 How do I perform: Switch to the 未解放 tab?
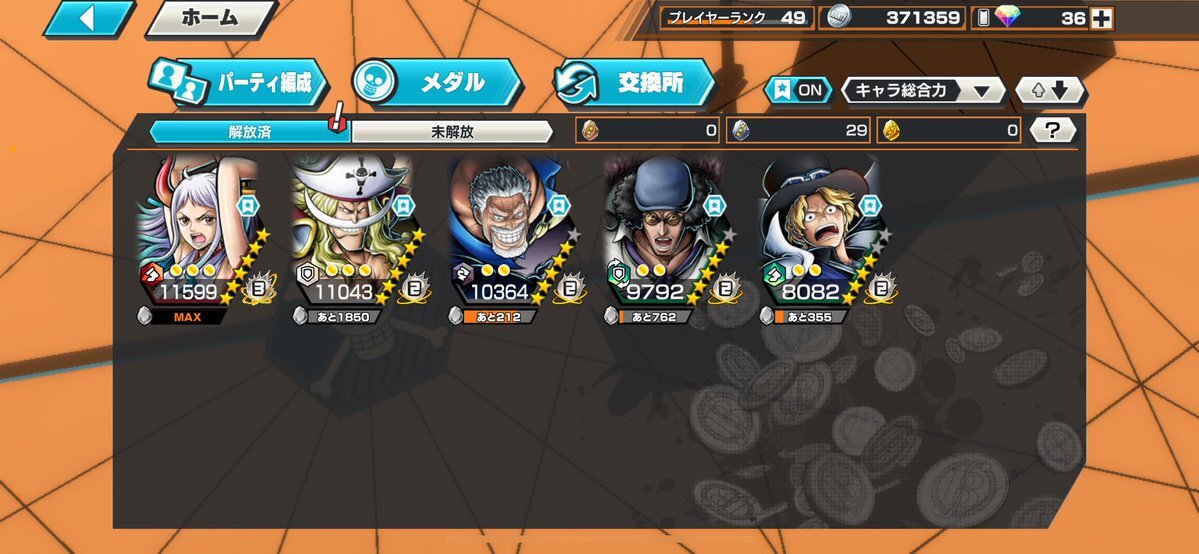click(452, 132)
